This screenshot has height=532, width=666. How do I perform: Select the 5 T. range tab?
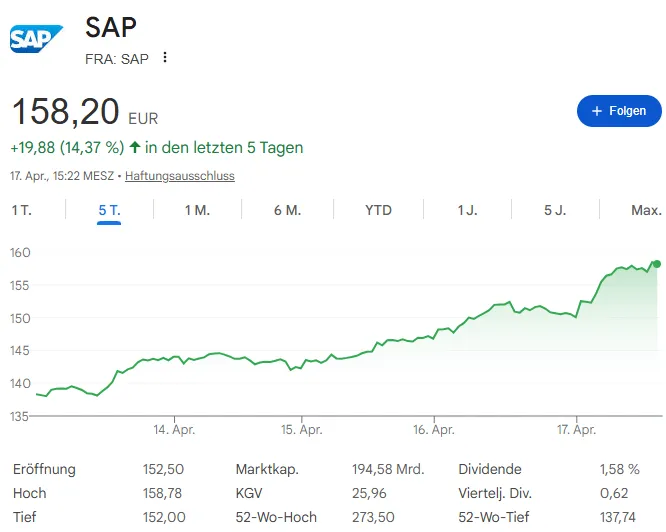(x=109, y=210)
